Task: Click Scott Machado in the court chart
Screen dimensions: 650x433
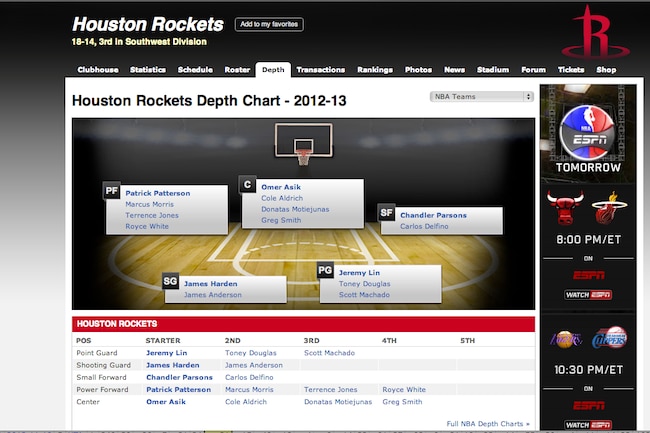Action: 364,295
